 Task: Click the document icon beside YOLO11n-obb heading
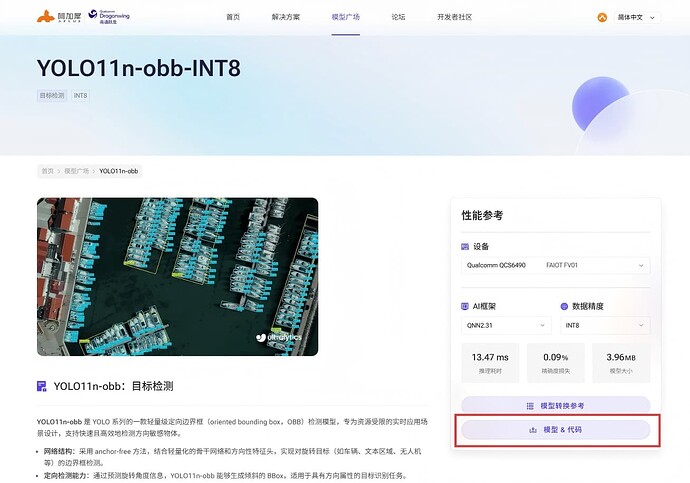[x=41, y=386]
